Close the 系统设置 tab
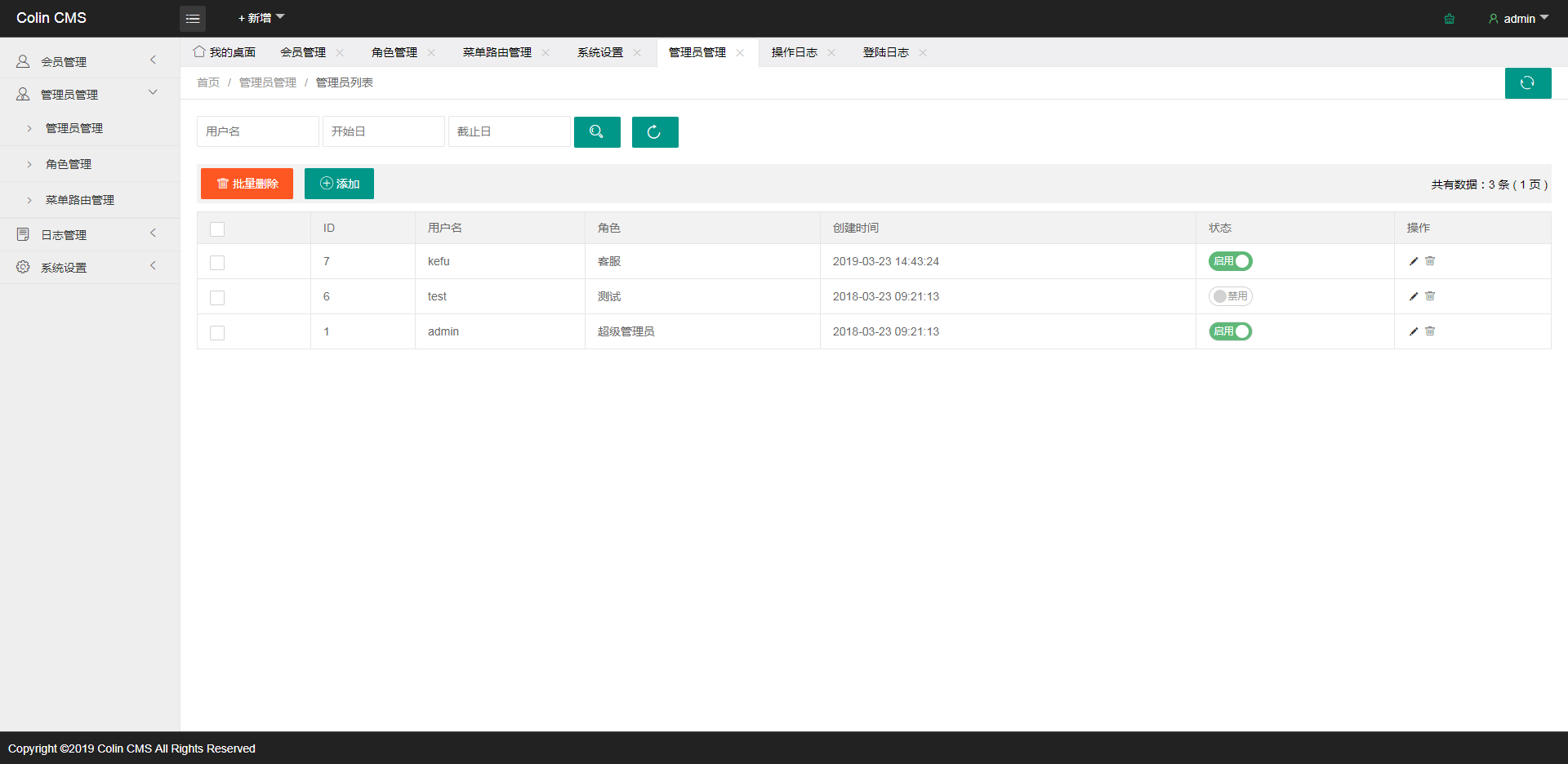 [637, 52]
